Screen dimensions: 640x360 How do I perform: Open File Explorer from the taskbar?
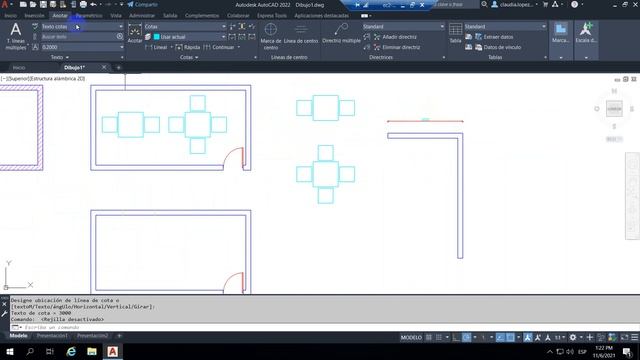click(x=92, y=351)
